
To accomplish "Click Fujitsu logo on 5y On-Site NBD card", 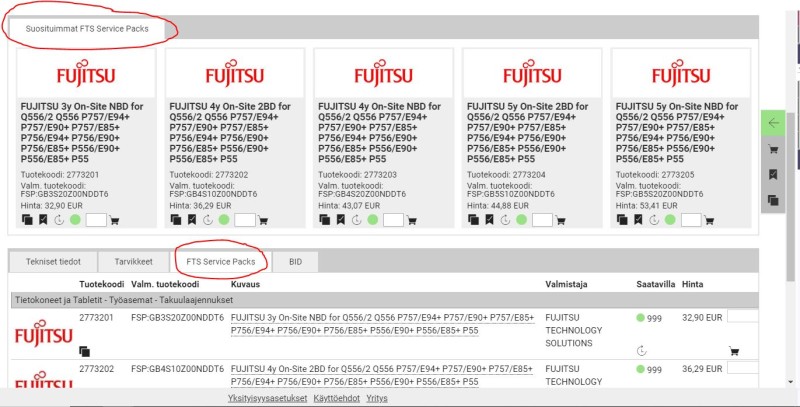I will point(681,73).
